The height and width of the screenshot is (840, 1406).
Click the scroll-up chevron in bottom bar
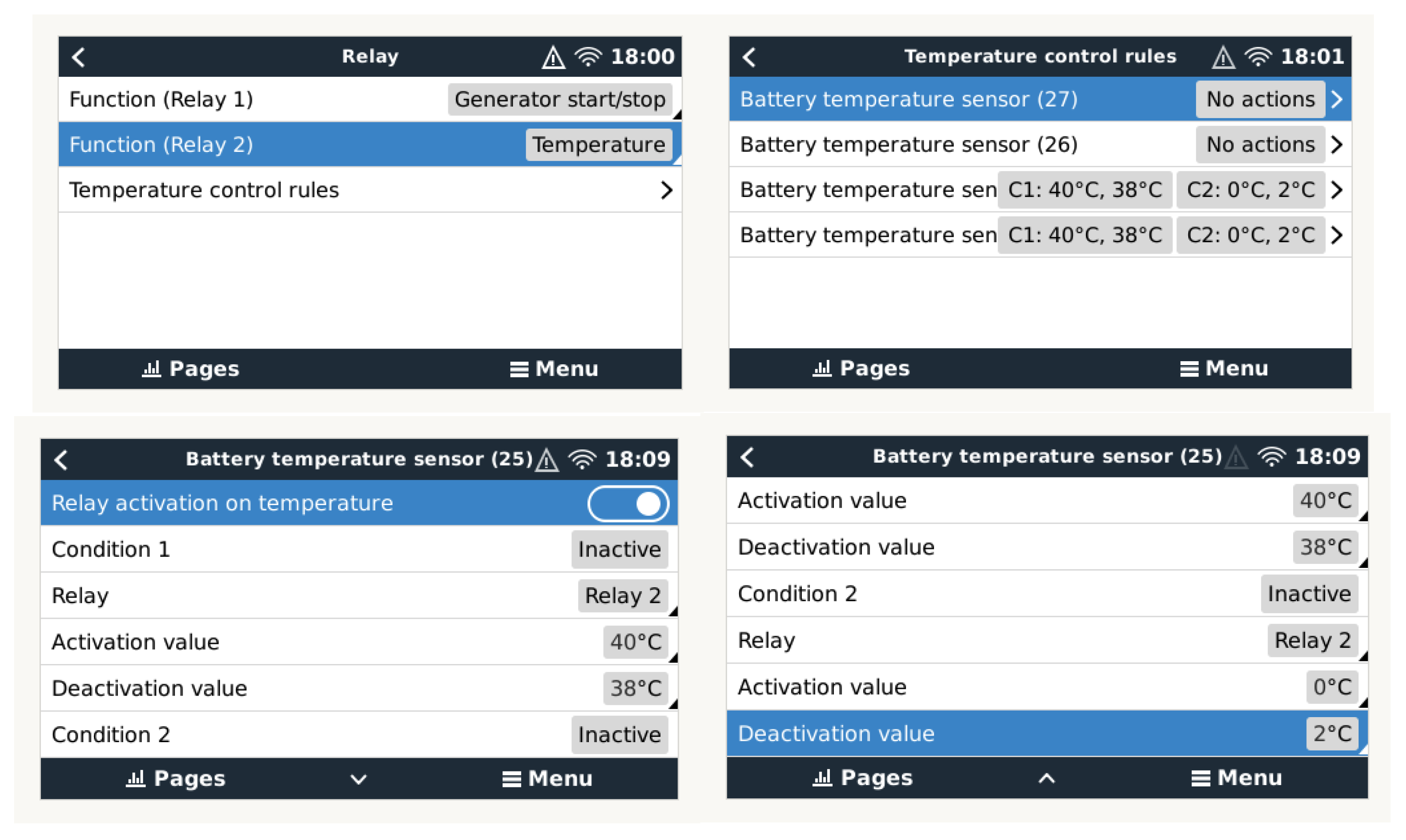pyautogui.click(x=1046, y=778)
